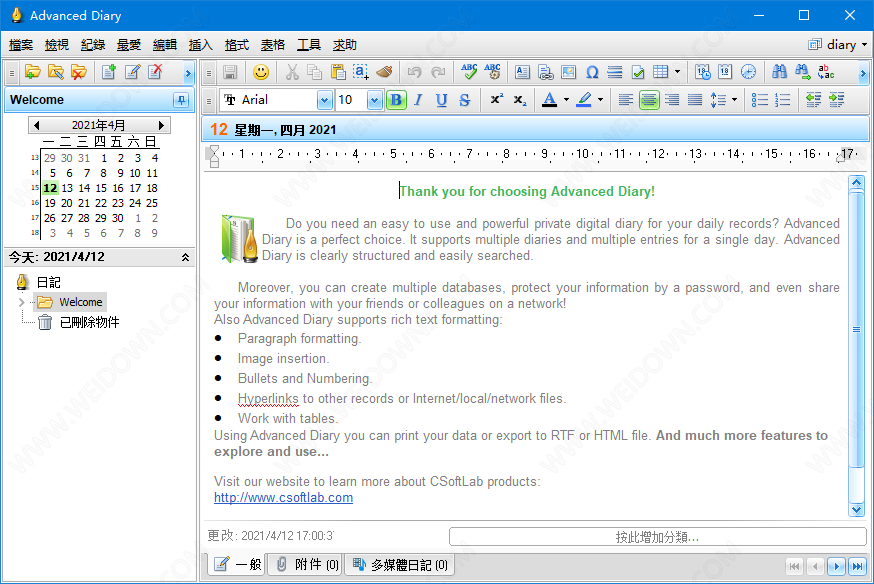Open the http://www.csoftlab.com link

pyautogui.click(x=283, y=498)
